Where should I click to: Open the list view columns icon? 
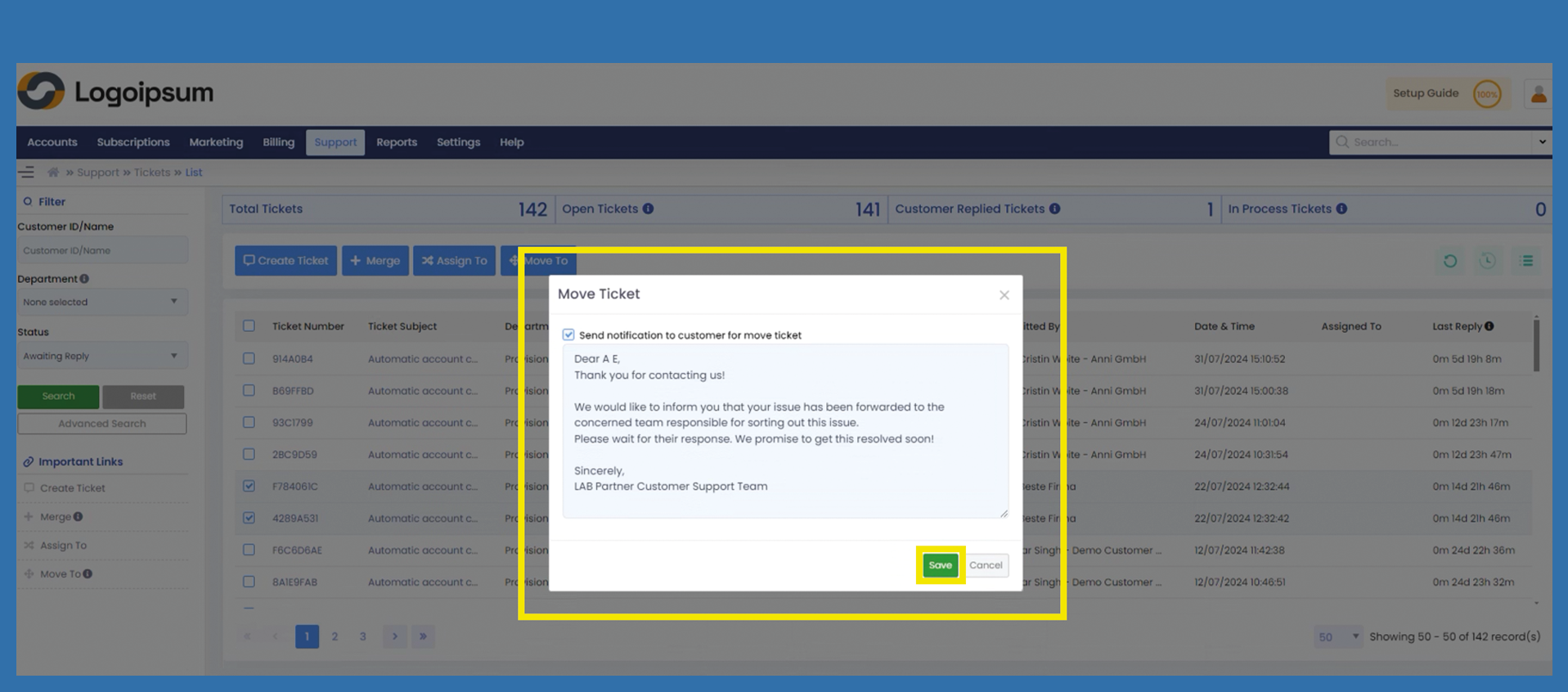[x=1526, y=261]
